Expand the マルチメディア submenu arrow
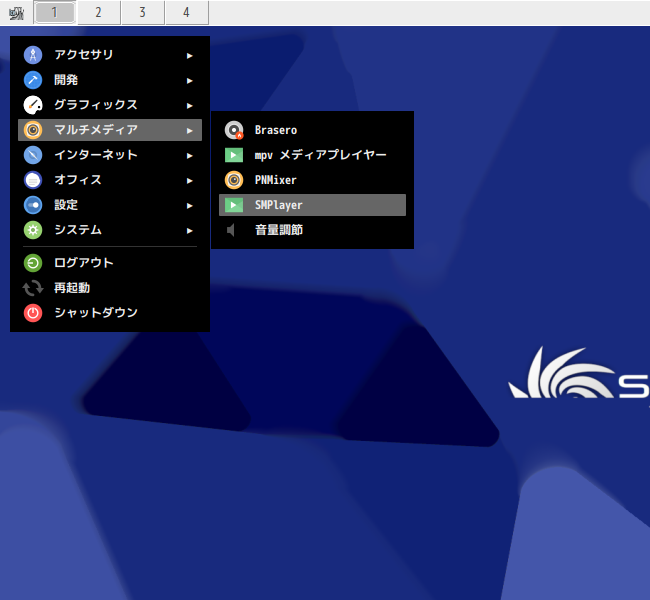The width and height of the screenshot is (650, 600). [189, 131]
